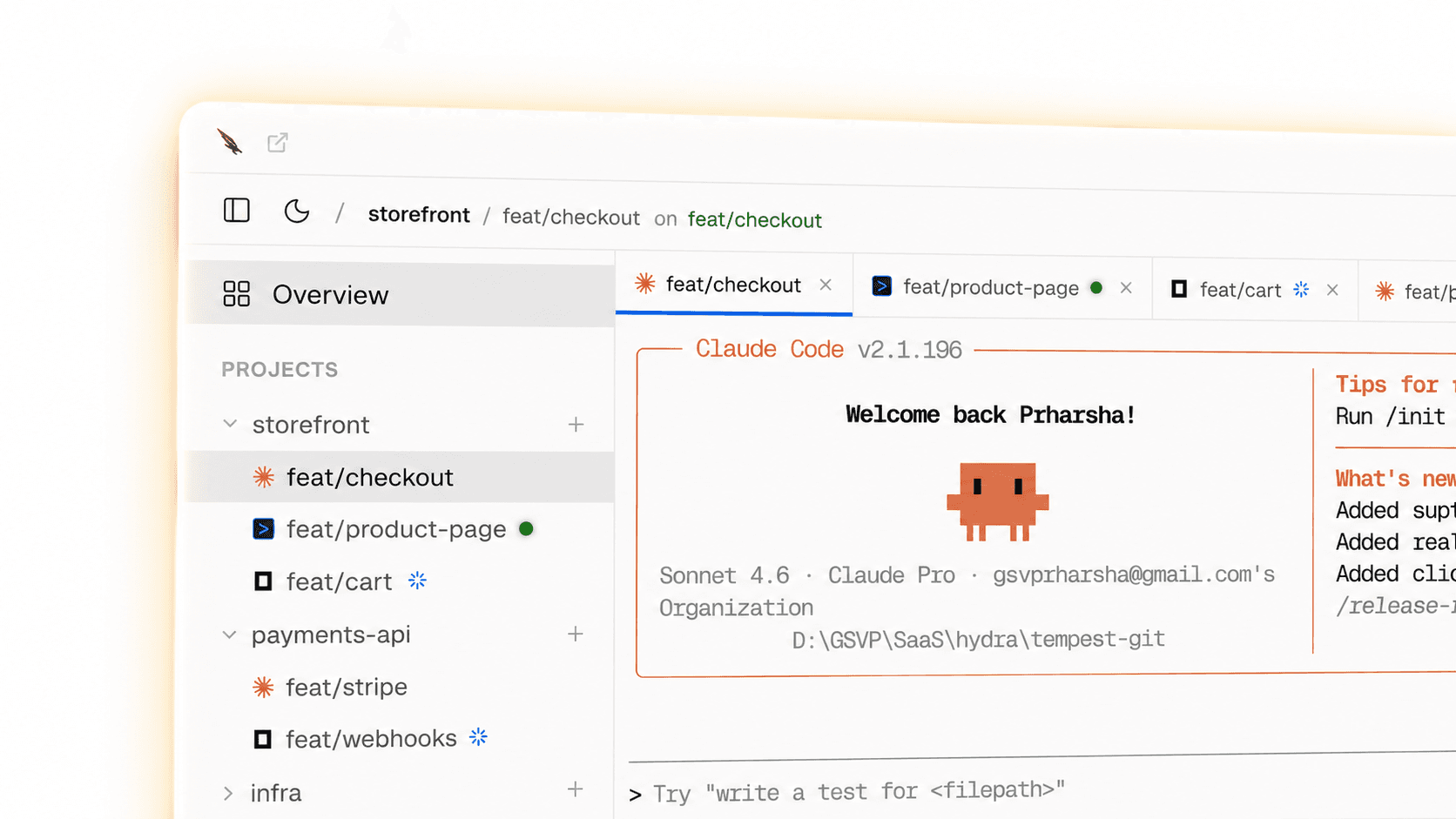
Task: Click the square icon beside feat/webhooks
Action: point(262,740)
